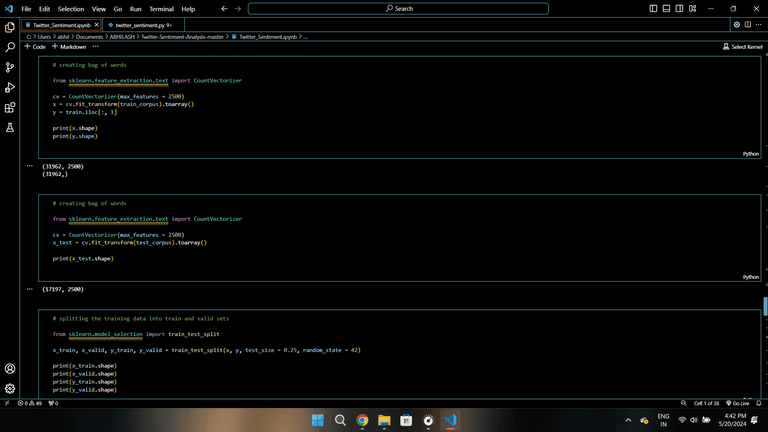Click line with train_test_split call
This screenshot has width=768, height=432.
(207, 350)
